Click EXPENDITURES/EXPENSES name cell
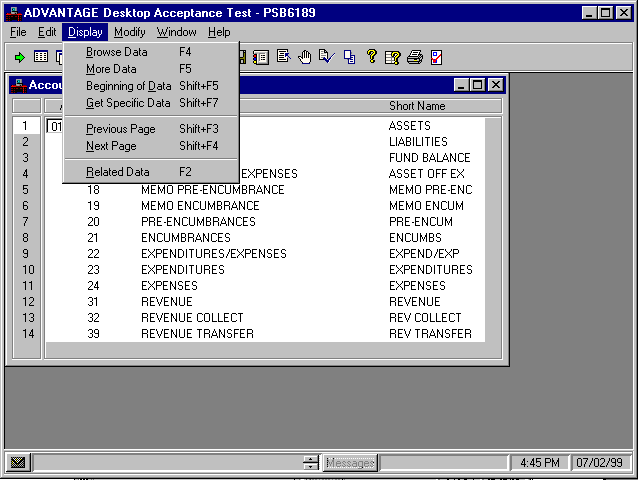 click(x=214, y=254)
